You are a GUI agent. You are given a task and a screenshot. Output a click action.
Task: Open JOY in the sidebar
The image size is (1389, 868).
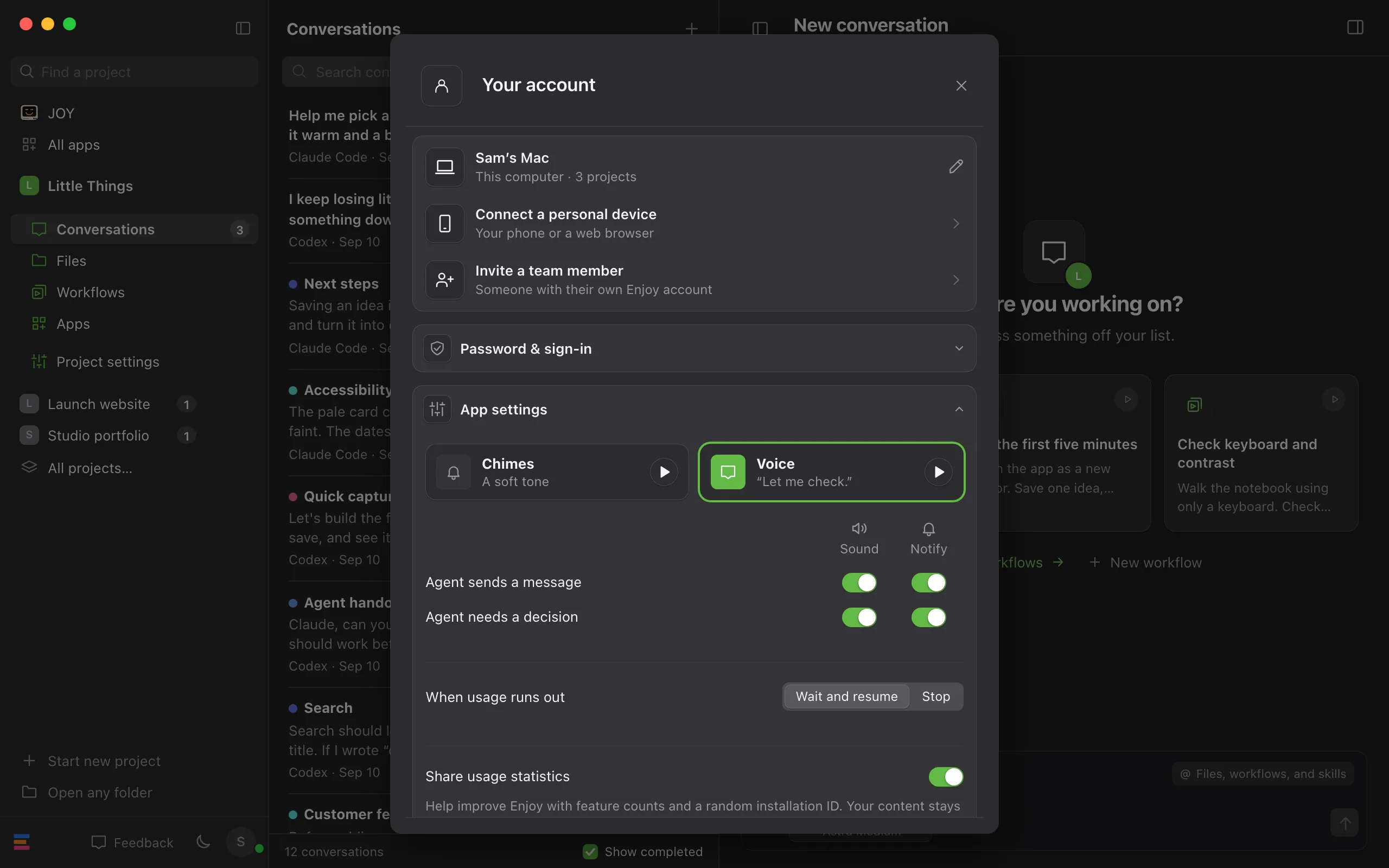(135, 113)
